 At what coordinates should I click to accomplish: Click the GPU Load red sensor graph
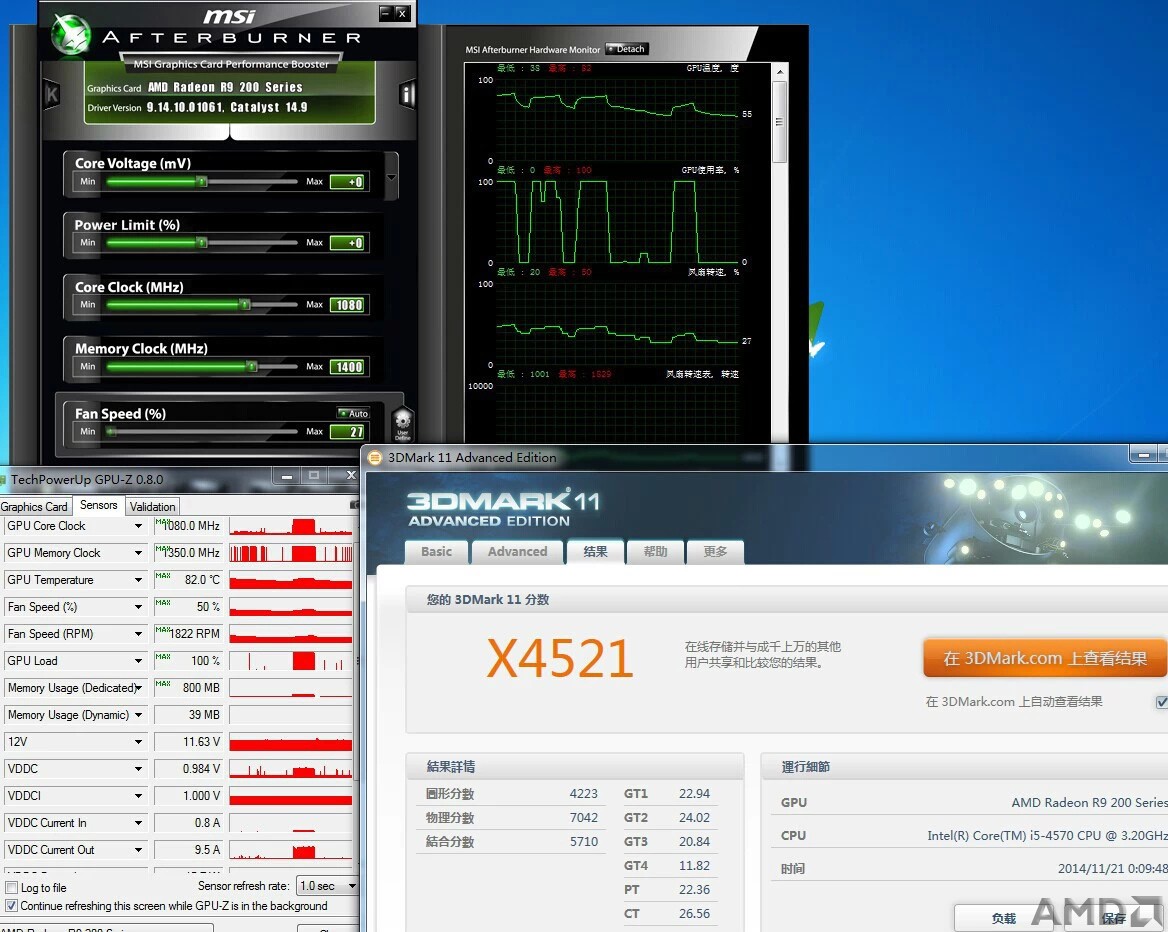click(291, 661)
